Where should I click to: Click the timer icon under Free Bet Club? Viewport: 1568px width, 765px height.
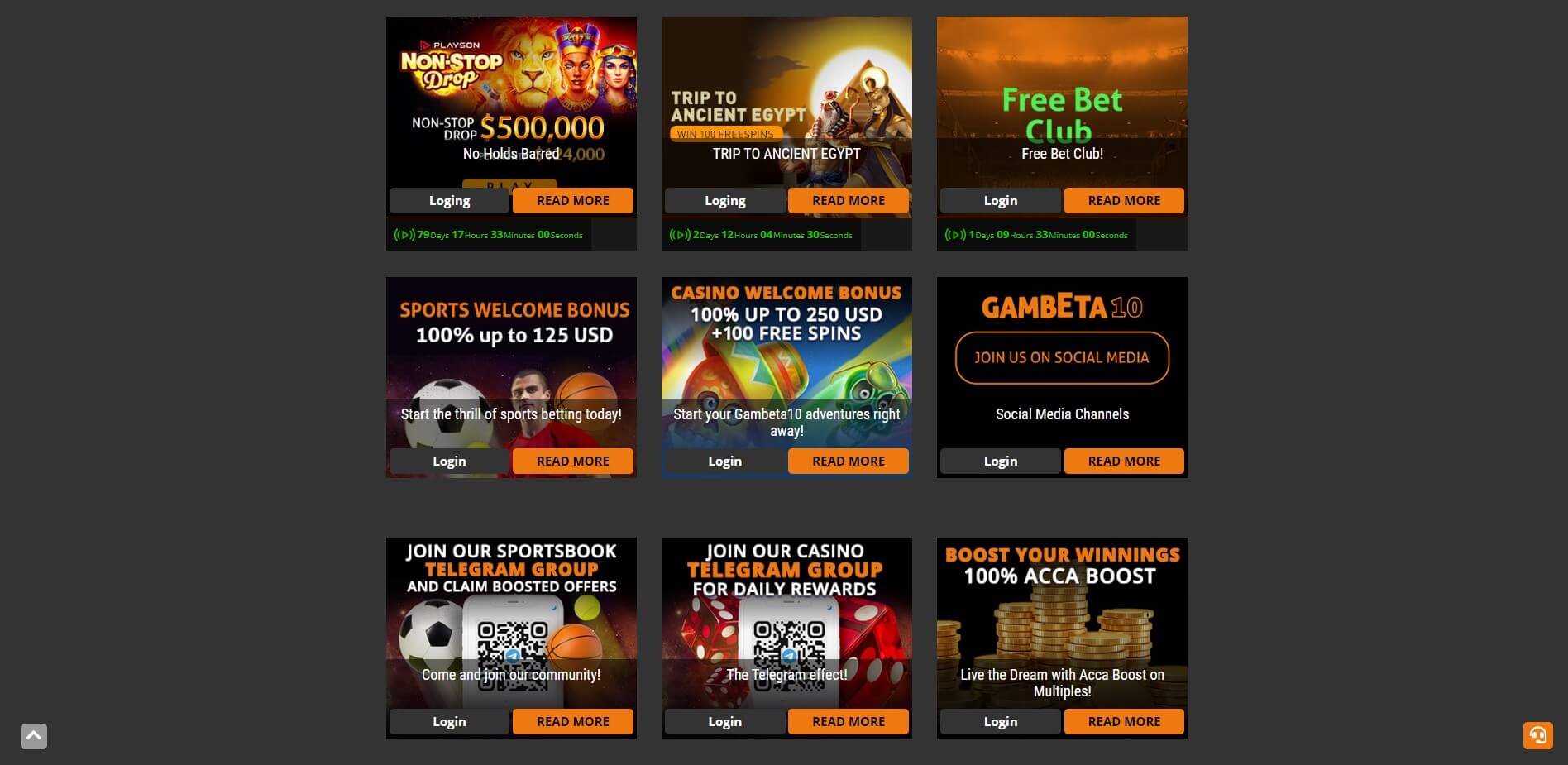tap(955, 235)
